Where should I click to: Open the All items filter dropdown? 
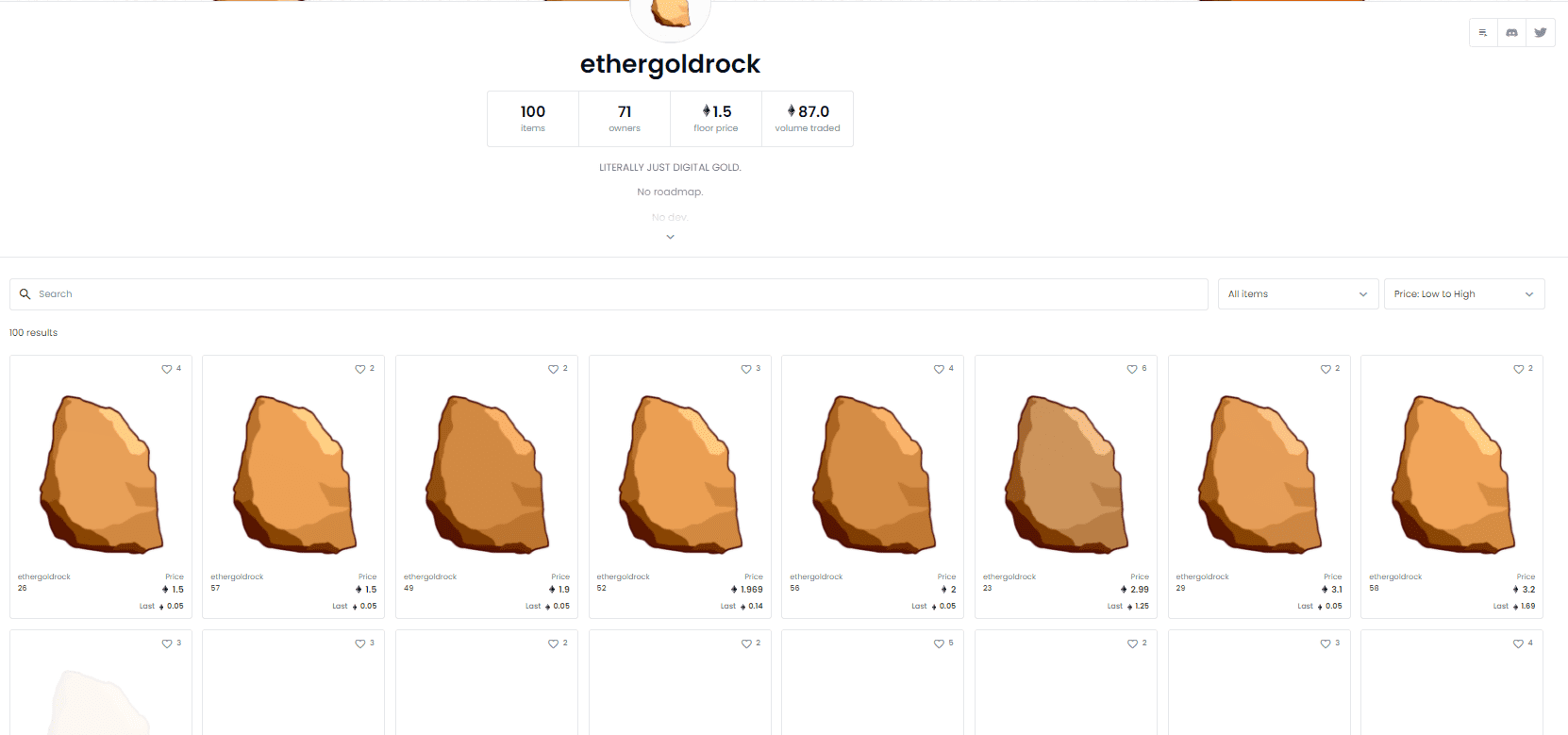coord(1298,294)
